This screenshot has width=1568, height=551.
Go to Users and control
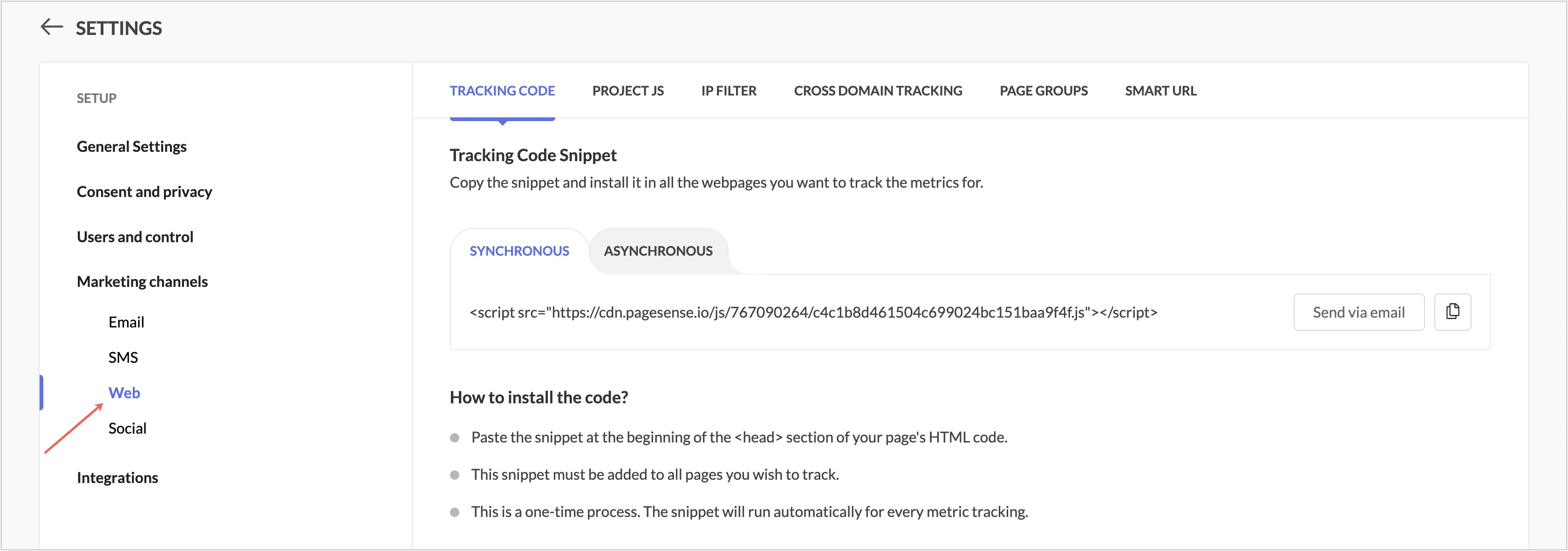135,237
